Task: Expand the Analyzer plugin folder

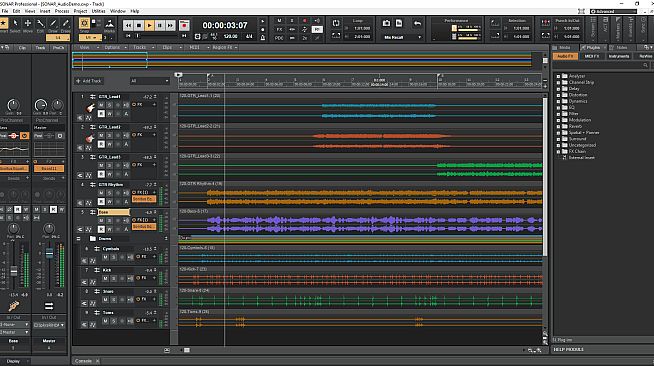Action: tap(558, 76)
